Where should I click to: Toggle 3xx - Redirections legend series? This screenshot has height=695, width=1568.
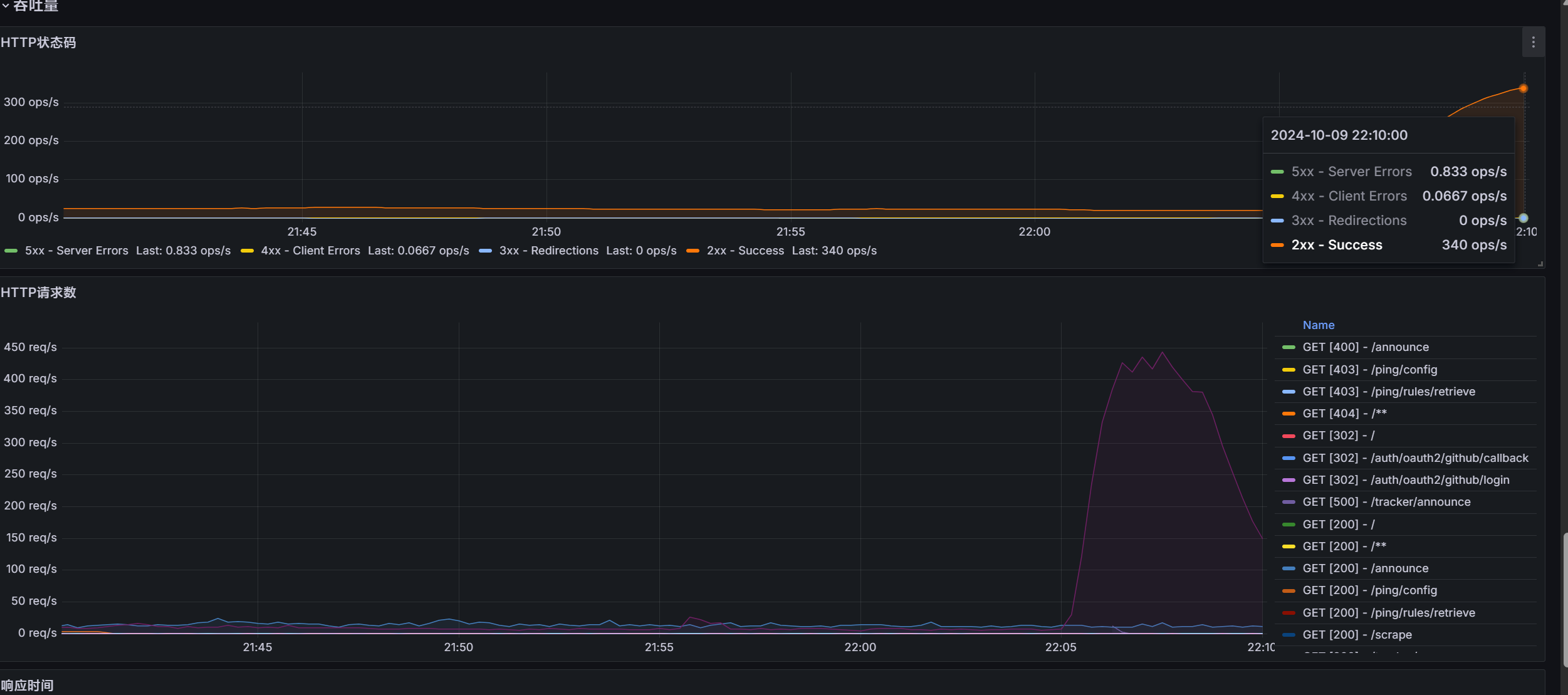(548, 251)
